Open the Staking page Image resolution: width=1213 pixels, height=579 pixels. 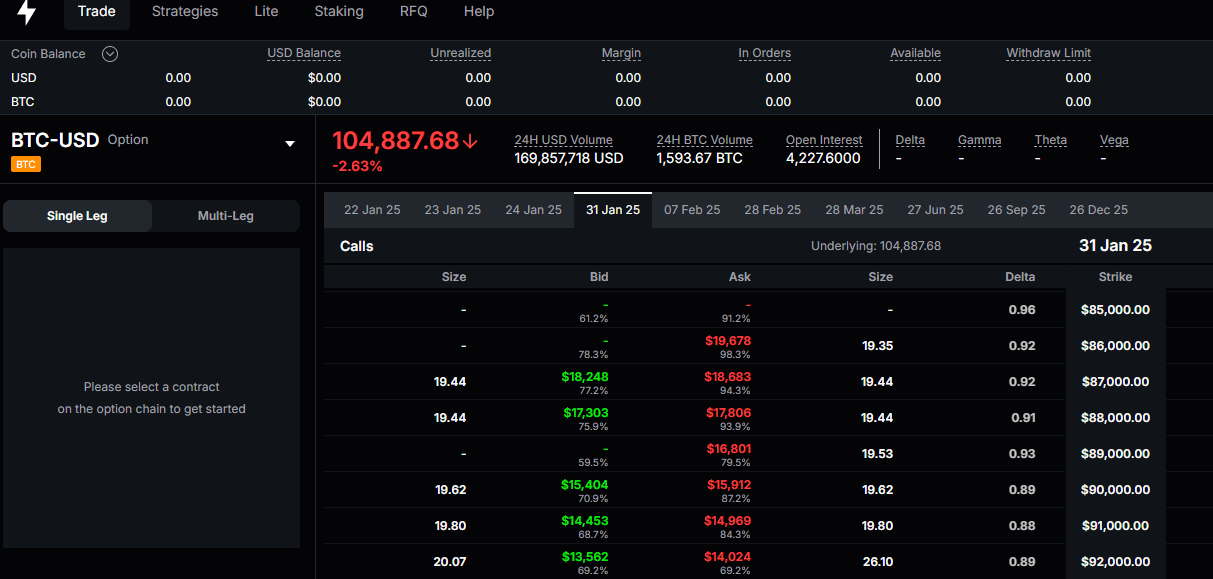[x=339, y=12]
